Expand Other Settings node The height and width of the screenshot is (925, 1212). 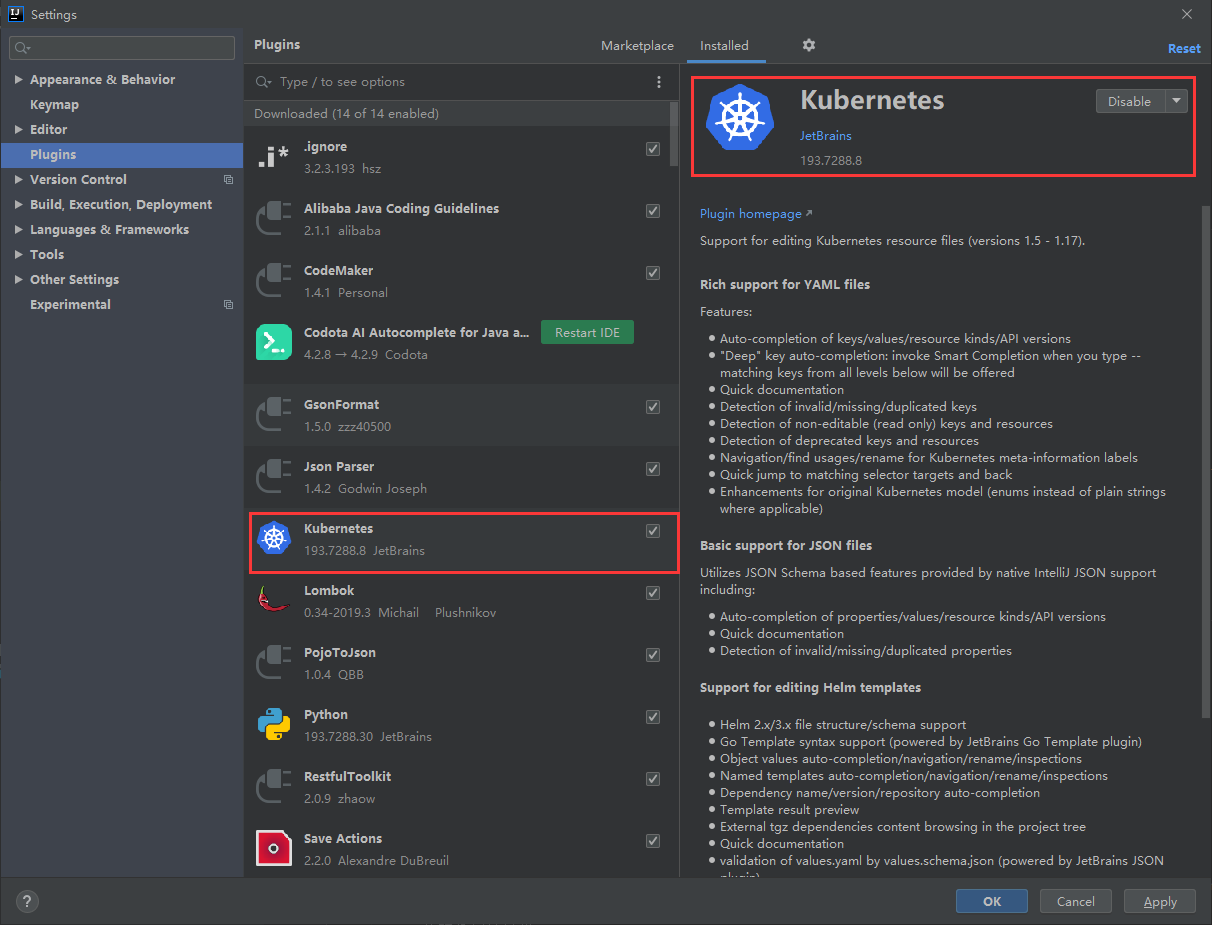point(19,280)
